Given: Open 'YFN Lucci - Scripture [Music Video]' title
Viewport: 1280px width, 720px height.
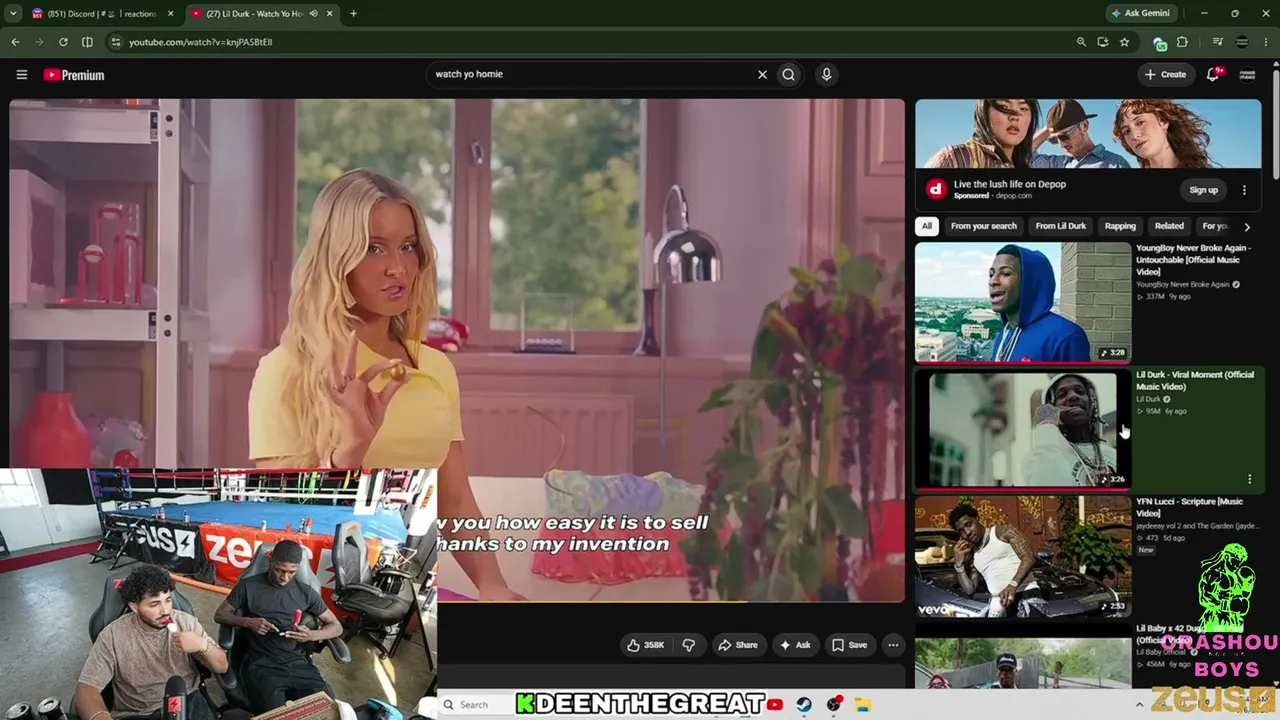Looking at the screenshot, I should [x=1190, y=507].
